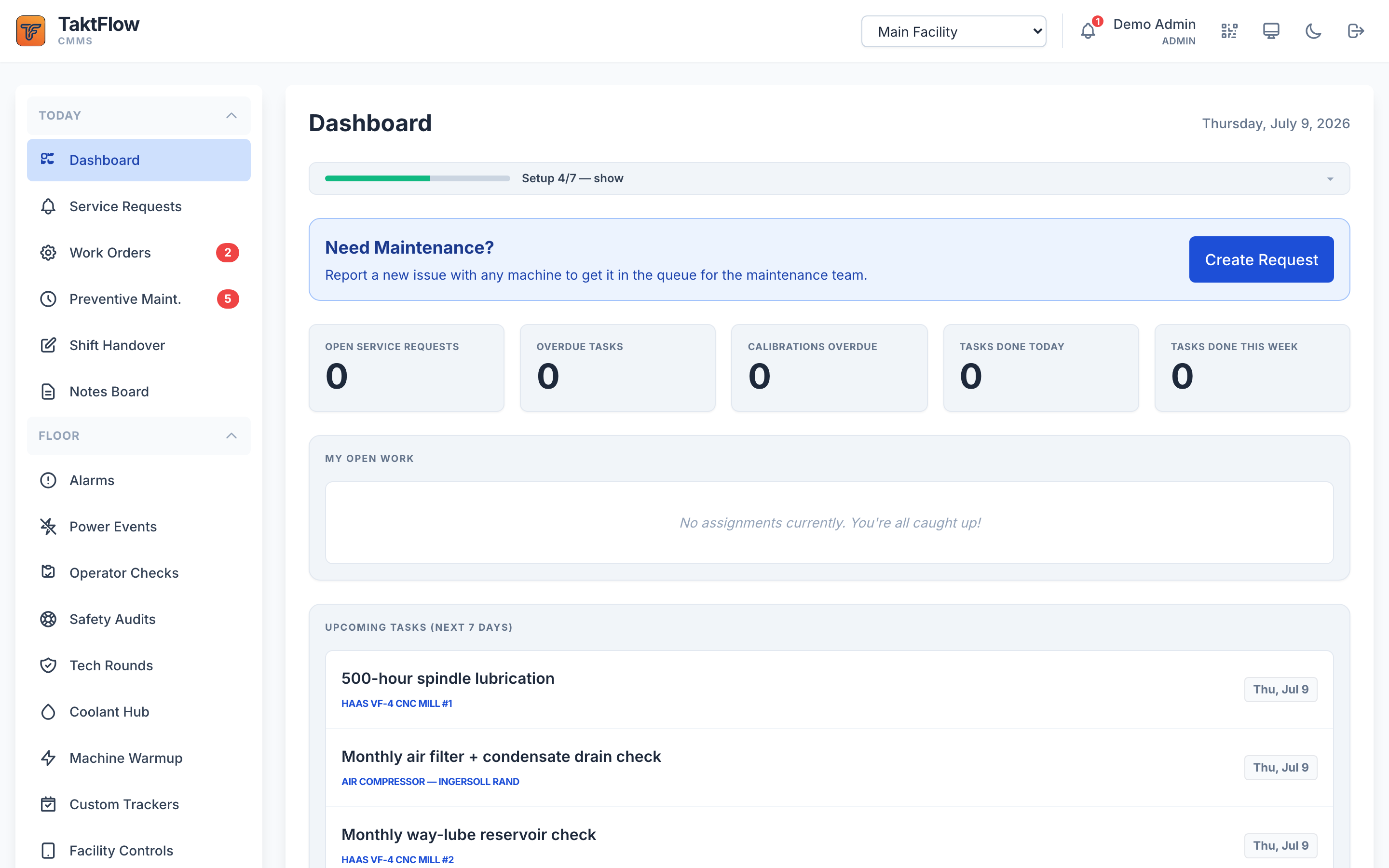
Task: Click the Open Service Requests card
Action: point(407,368)
